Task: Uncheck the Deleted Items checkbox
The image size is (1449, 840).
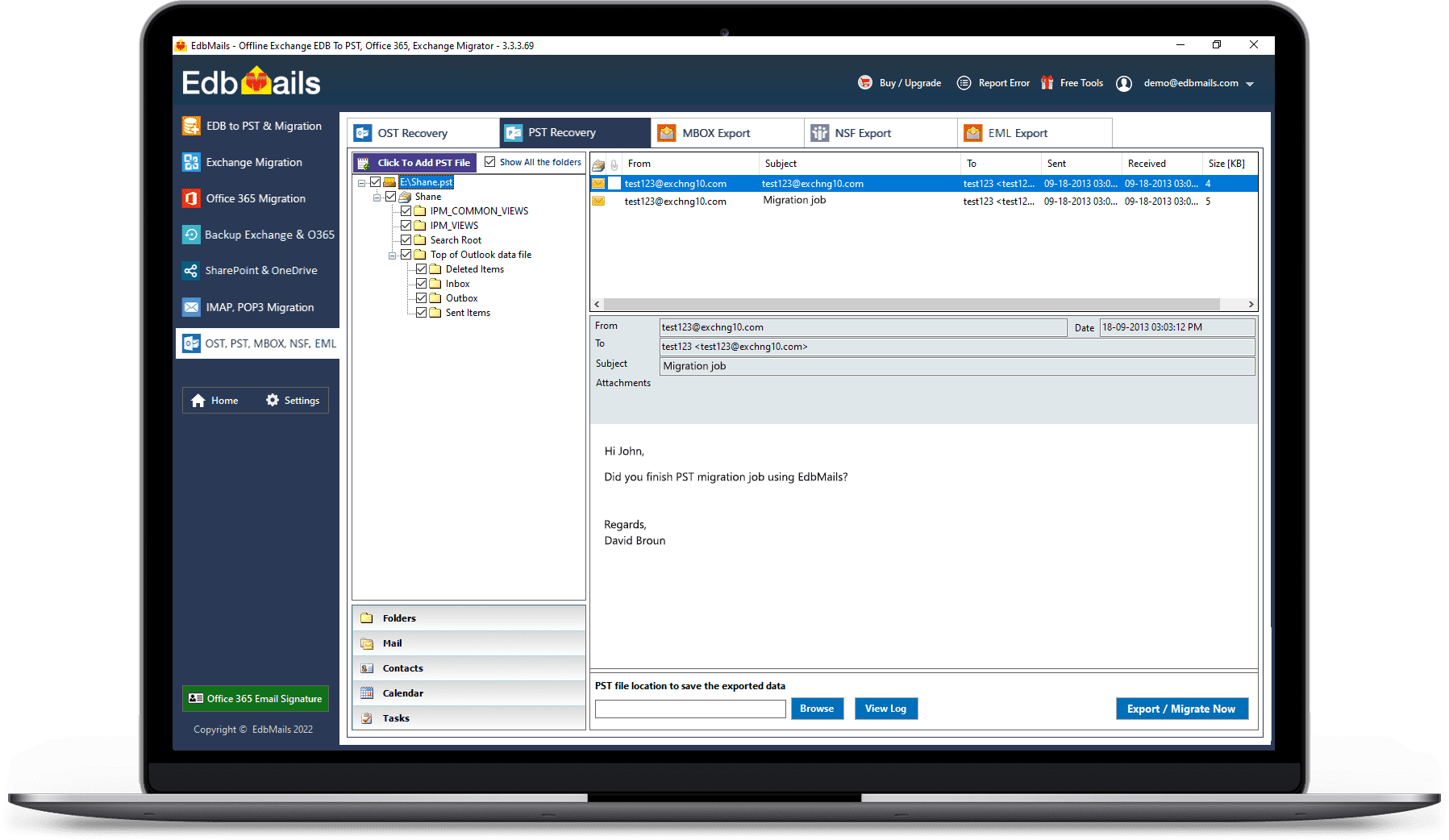Action: [x=422, y=269]
